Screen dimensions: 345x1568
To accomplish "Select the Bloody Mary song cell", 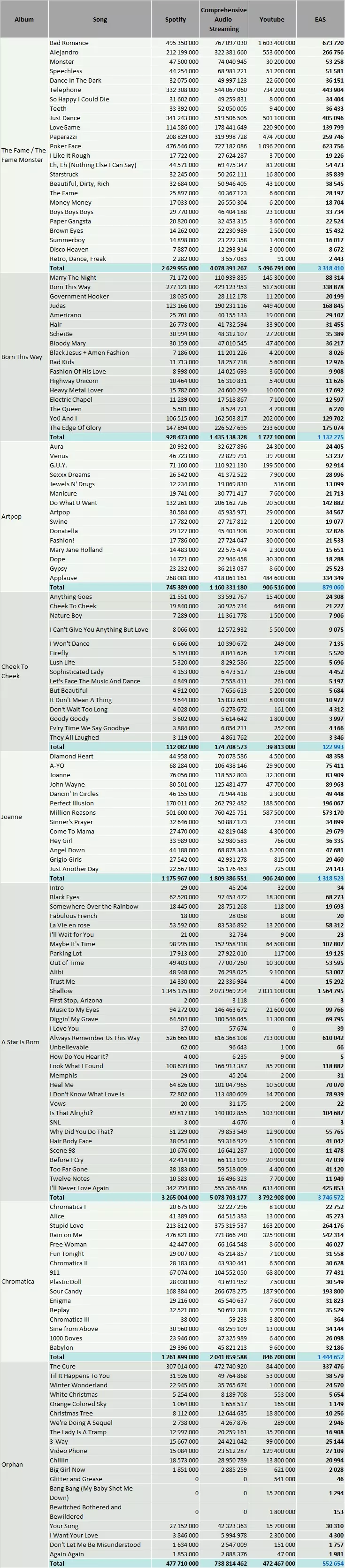I will 100,343.
